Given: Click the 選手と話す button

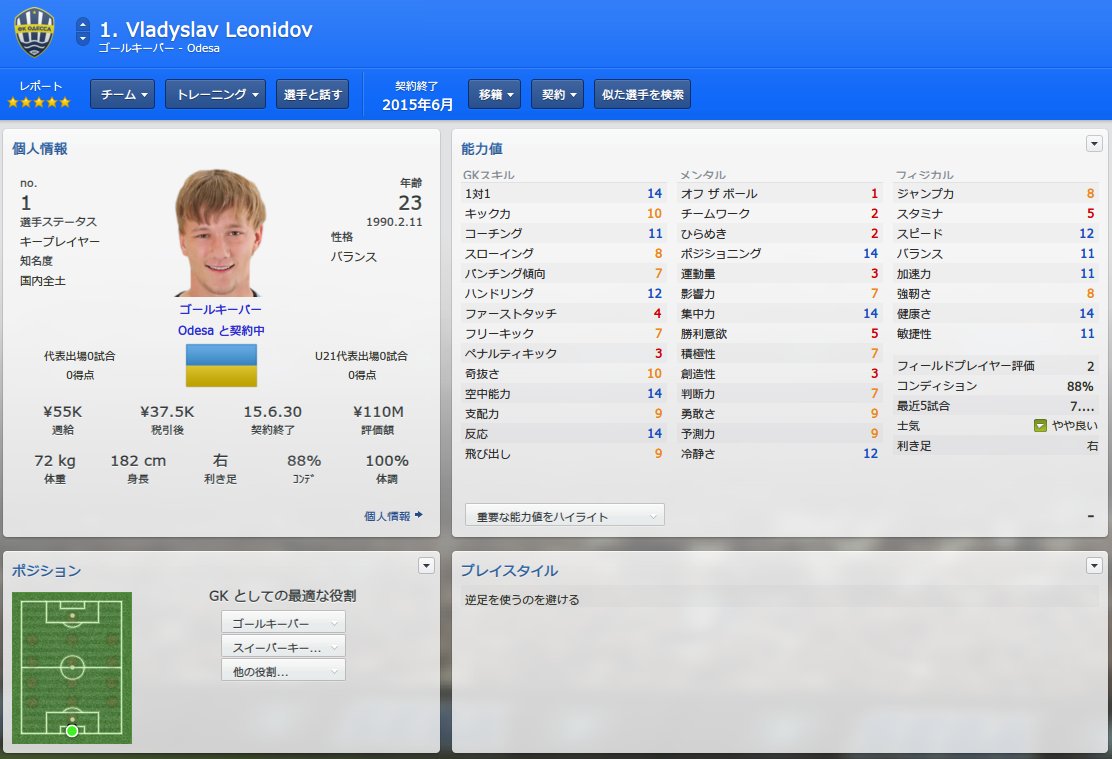Looking at the screenshot, I should [x=312, y=94].
